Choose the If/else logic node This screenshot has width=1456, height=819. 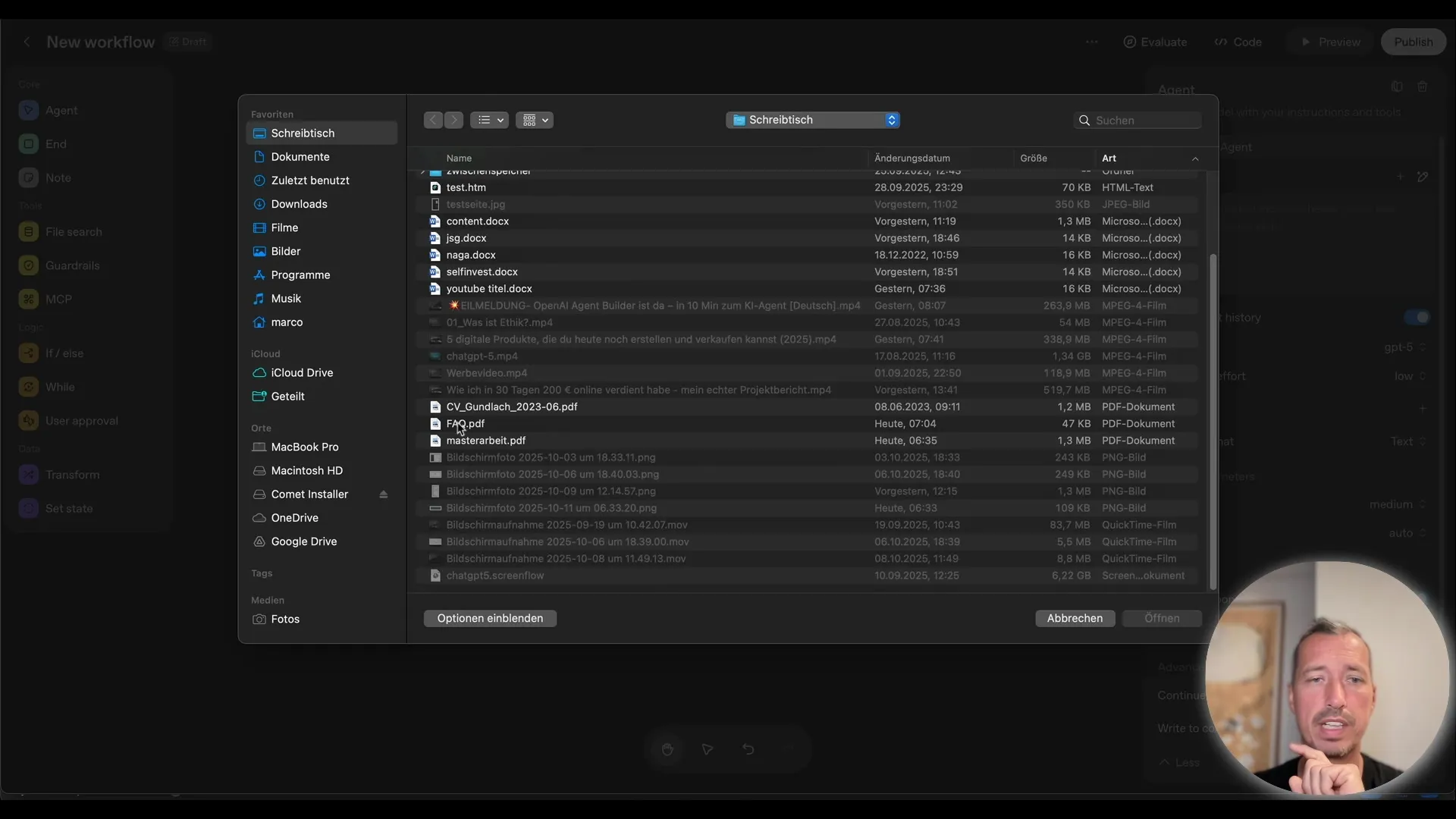pyautogui.click(x=64, y=353)
